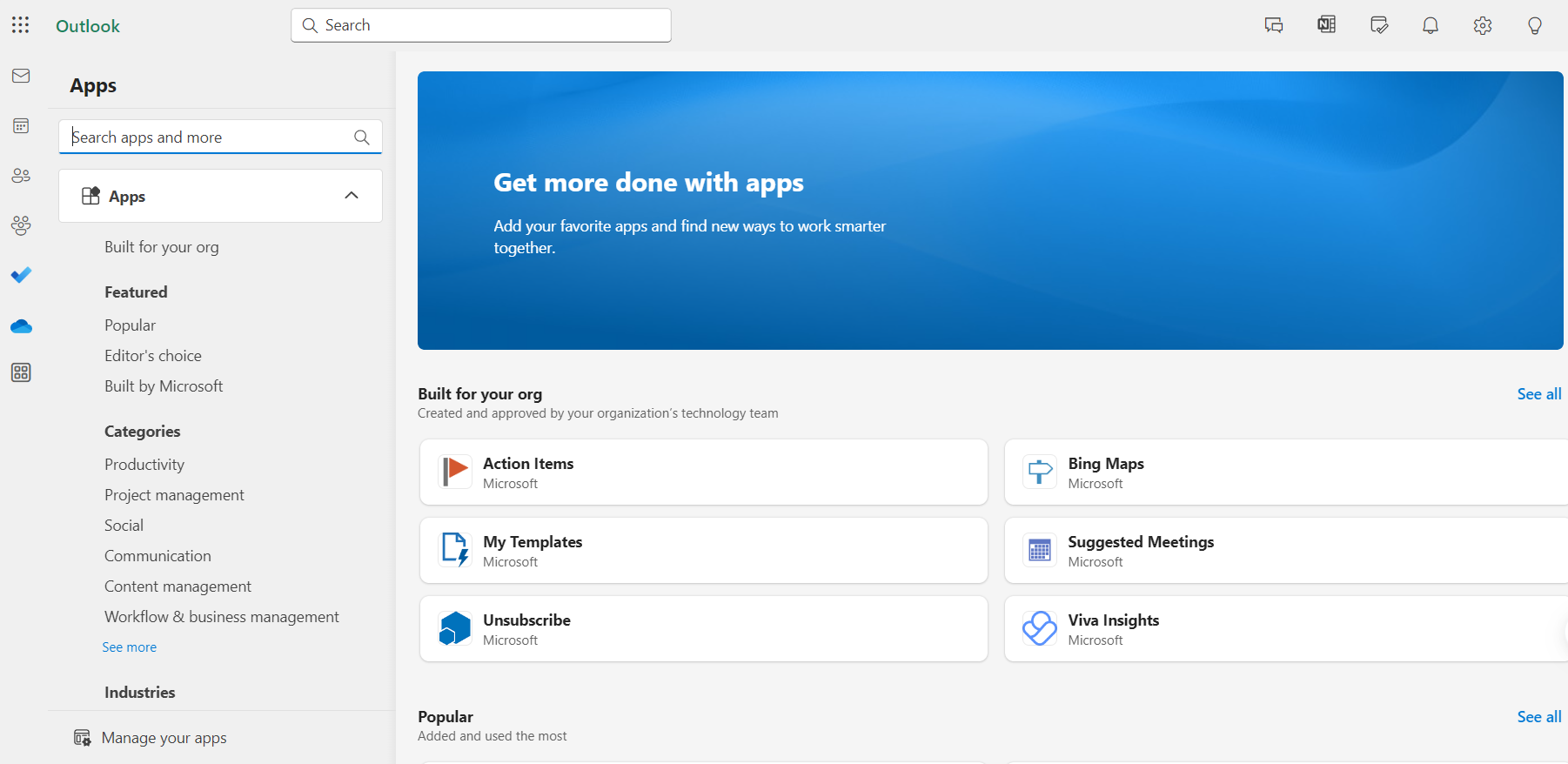The height and width of the screenshot is (764, 1568).
Task: Click See all for Popular section
Action: [x=1539, y=717]
